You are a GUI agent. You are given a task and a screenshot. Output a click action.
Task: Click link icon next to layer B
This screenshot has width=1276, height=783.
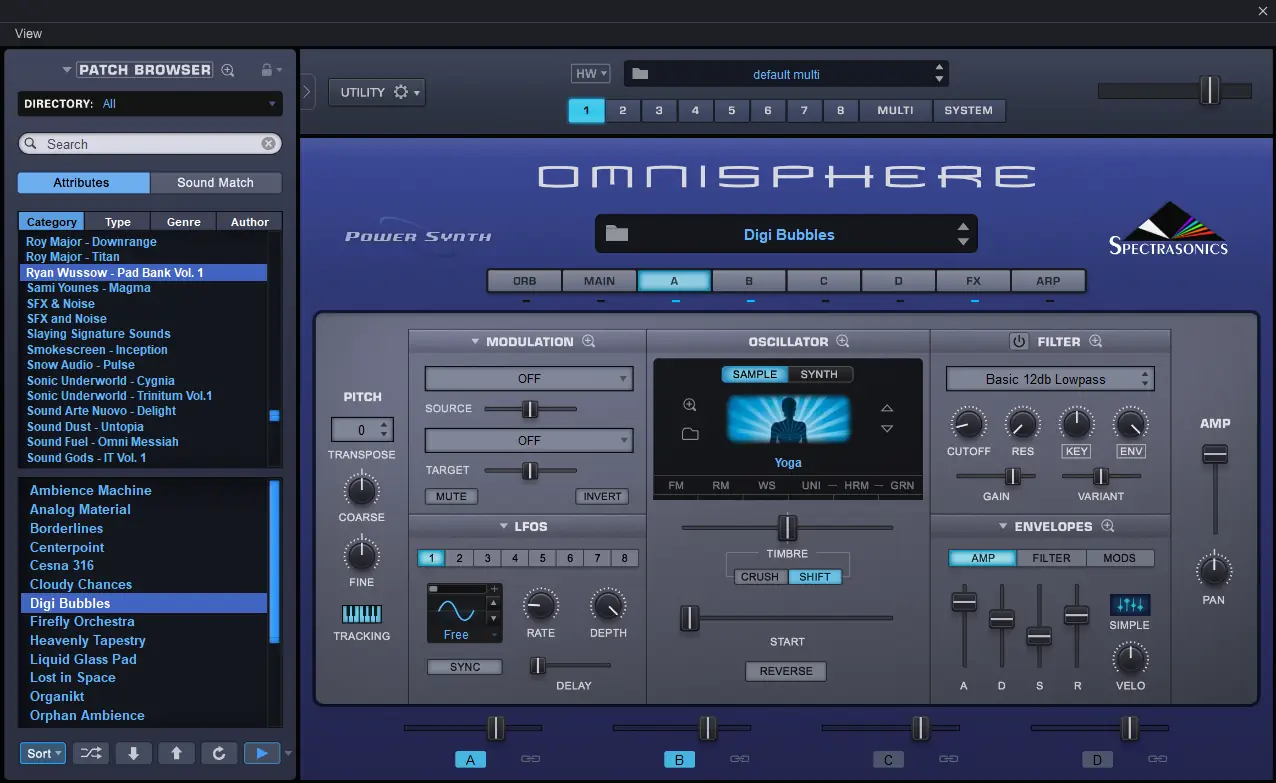pos(739,760)
